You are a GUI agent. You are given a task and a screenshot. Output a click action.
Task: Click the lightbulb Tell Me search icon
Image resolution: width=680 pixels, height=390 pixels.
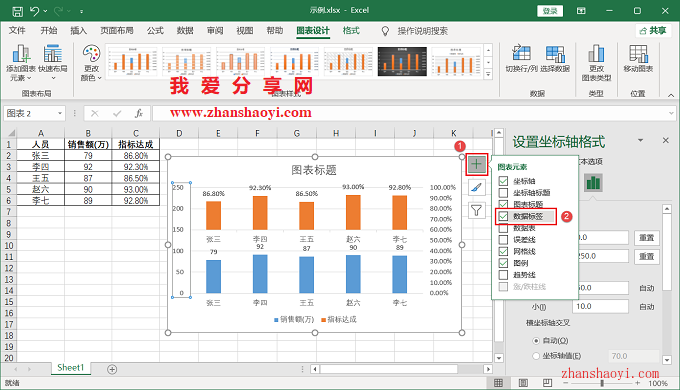click(385, 31)
